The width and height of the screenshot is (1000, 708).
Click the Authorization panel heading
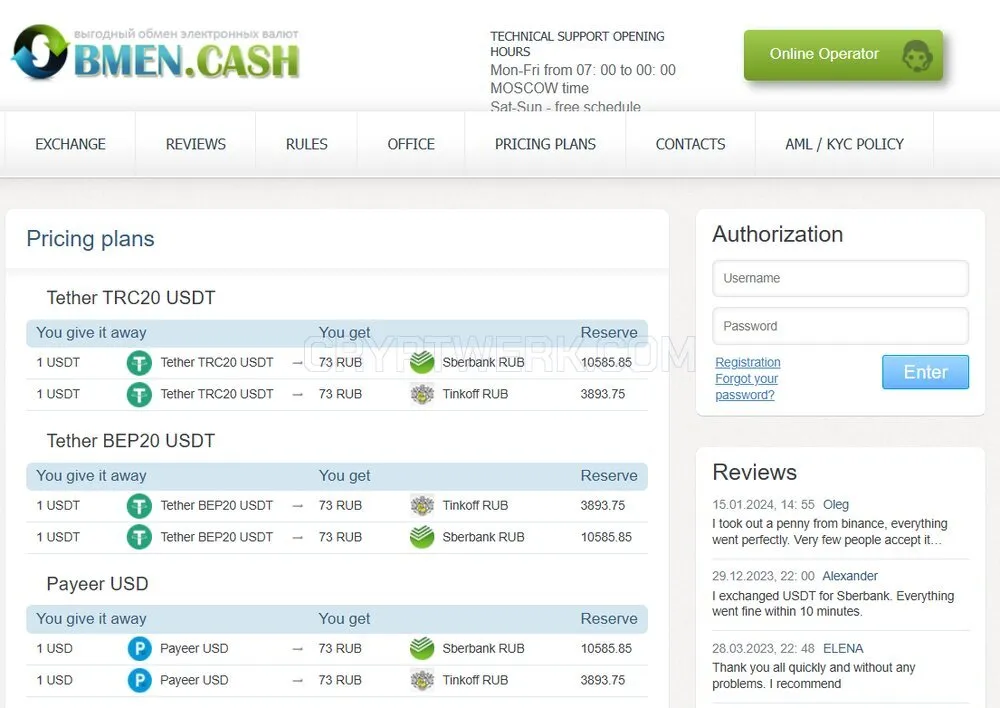(x=777, y=234)
